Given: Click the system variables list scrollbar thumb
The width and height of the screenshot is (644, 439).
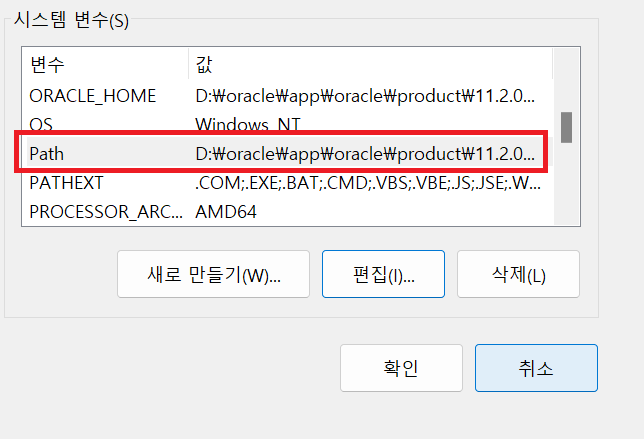Looking at the screenshot, I should (x=566, y=127).
